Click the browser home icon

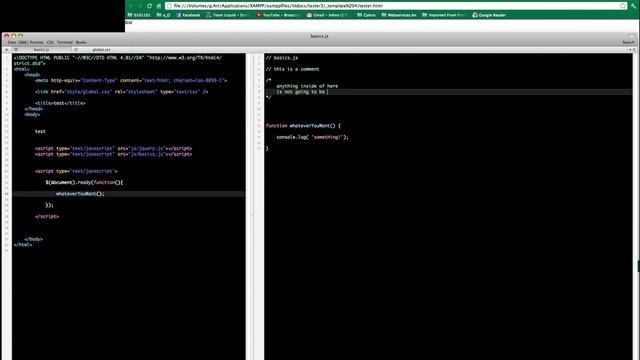point(159,6)
